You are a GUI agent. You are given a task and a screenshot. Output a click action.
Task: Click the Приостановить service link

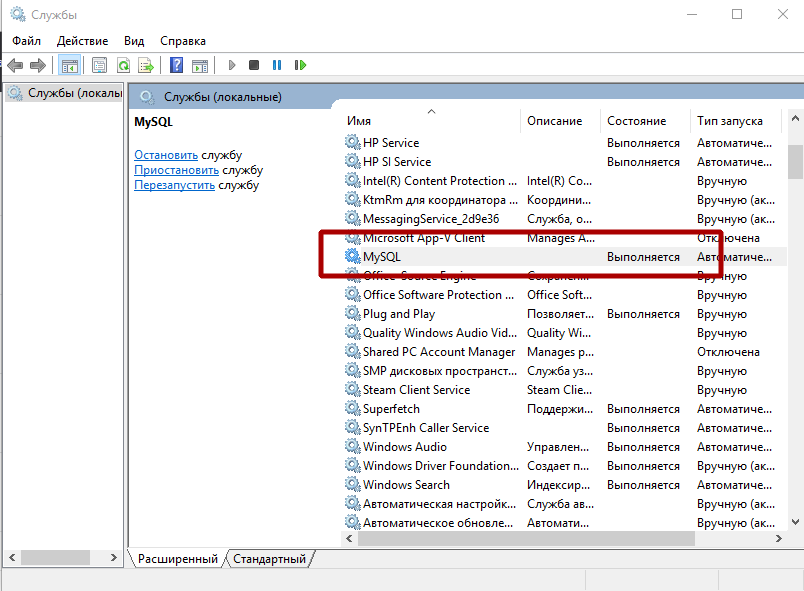[x=176, y=170]
